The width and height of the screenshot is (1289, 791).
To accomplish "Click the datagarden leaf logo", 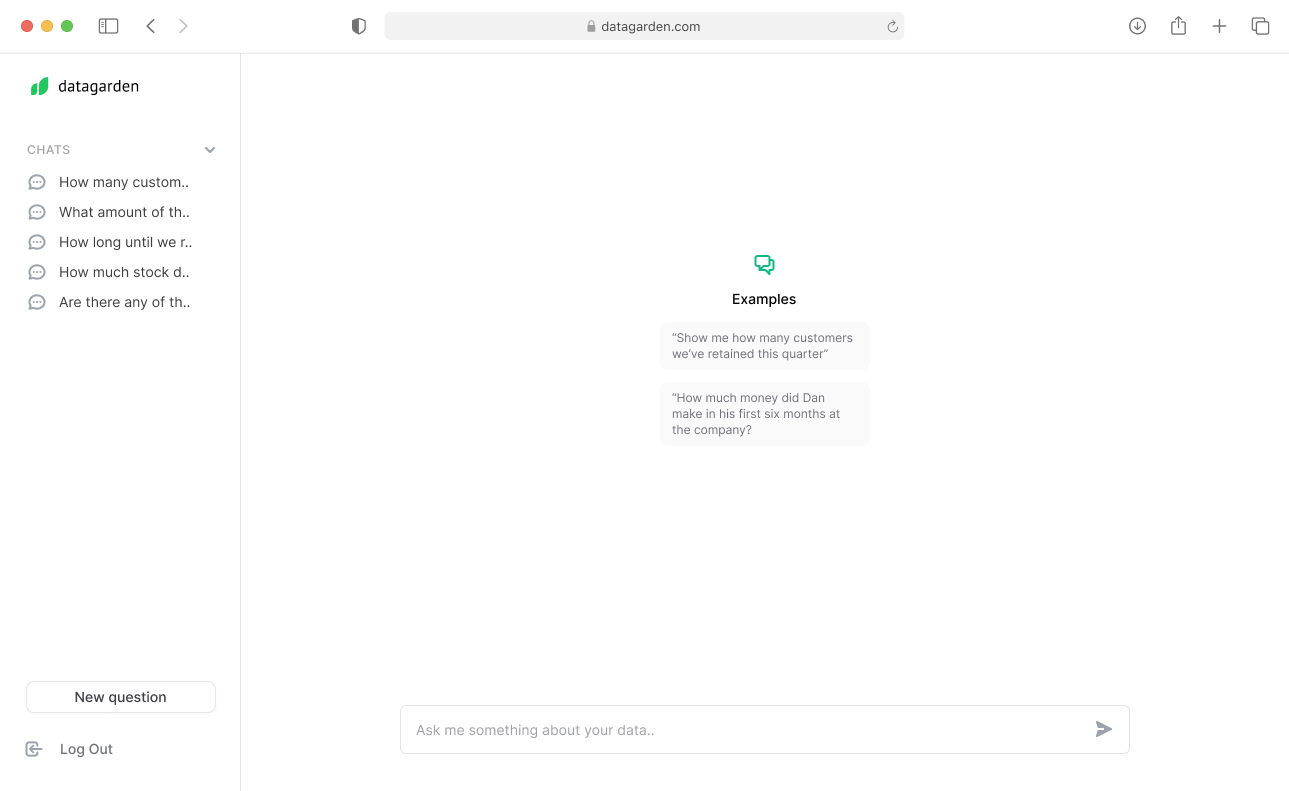I will point(39,87).
